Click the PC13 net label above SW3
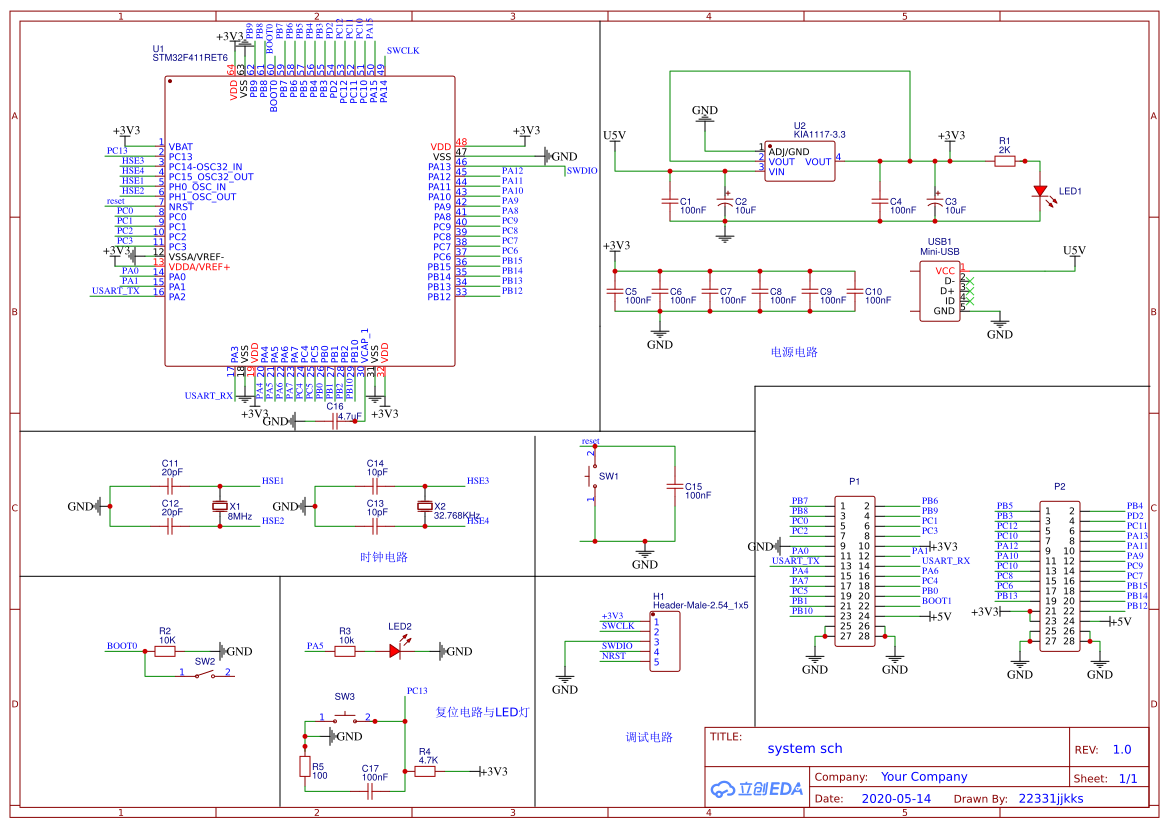This screenshot has height=828, width=1169. point(417,691)
